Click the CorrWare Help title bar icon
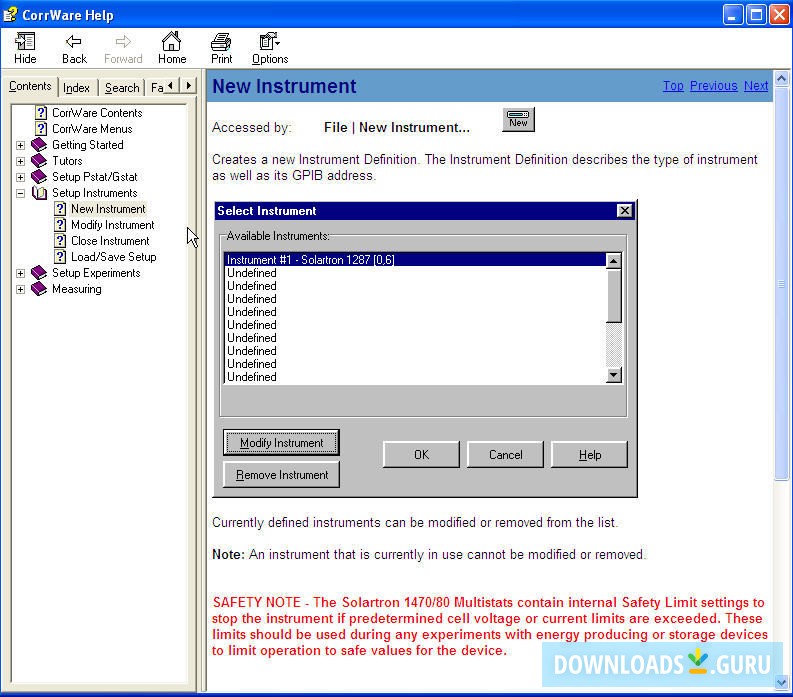793x697 pixels. pyautogui.click(x=10, y=15)
